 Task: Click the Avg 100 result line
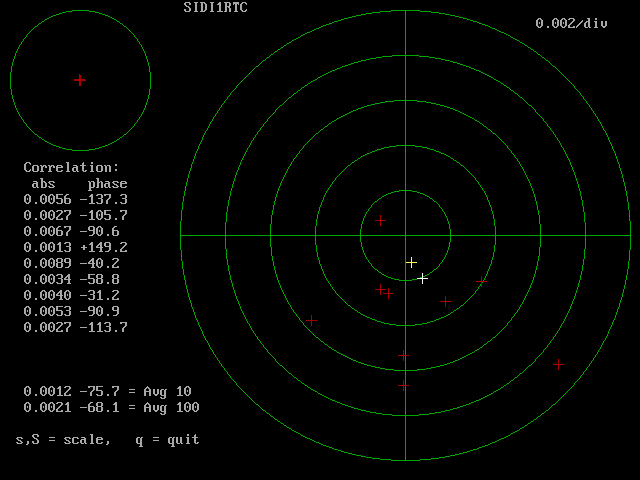[x=111, y=408]
